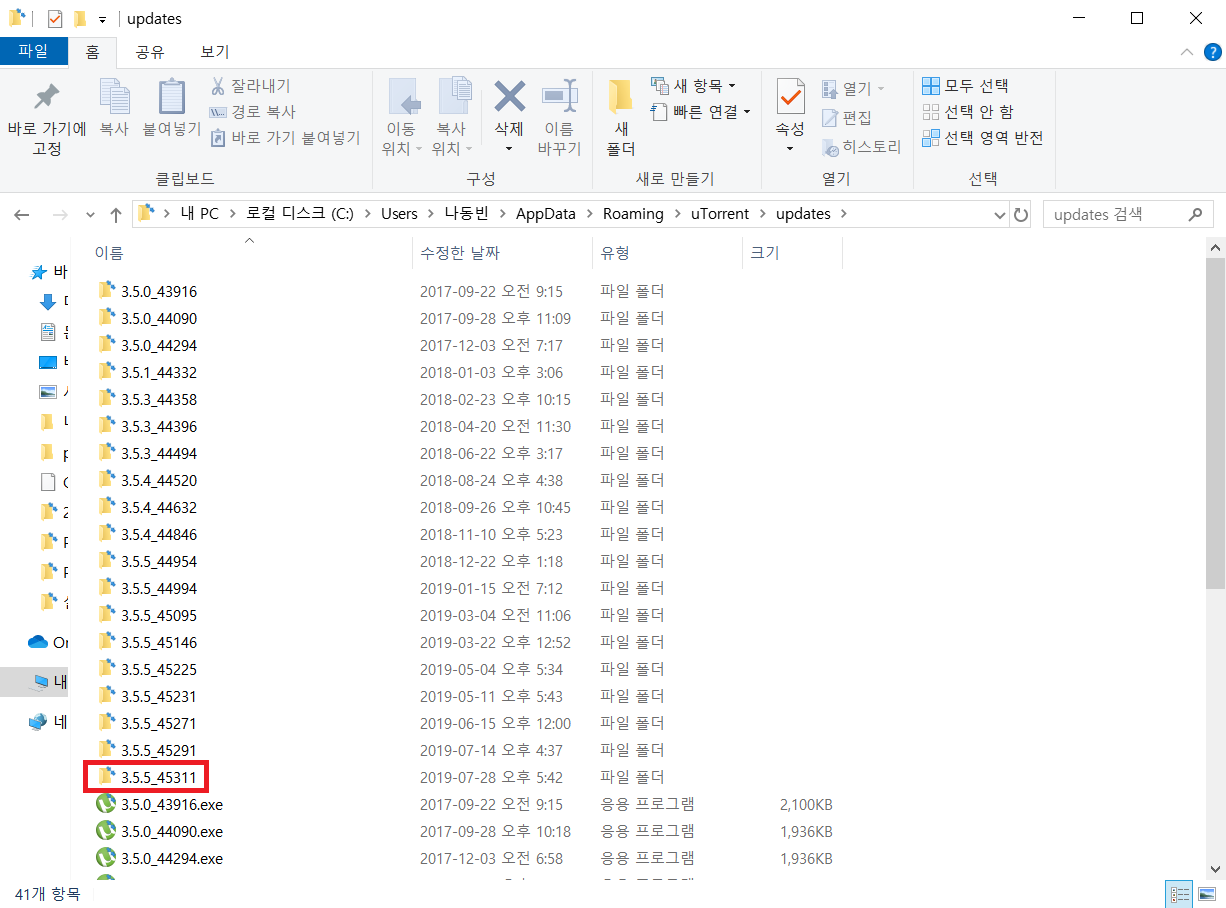Click the 편집 edit command
The height and width of the screenshot is (908, 1226).
coord(847,118)
